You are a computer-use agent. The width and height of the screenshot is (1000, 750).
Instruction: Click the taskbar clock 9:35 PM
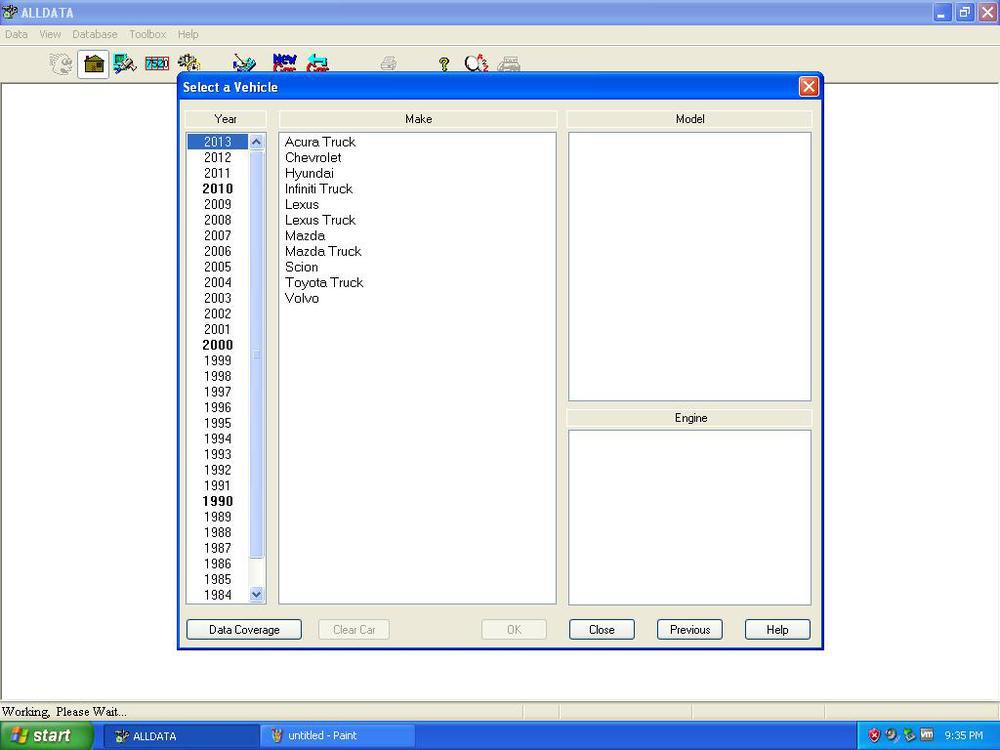click(964, 735)
